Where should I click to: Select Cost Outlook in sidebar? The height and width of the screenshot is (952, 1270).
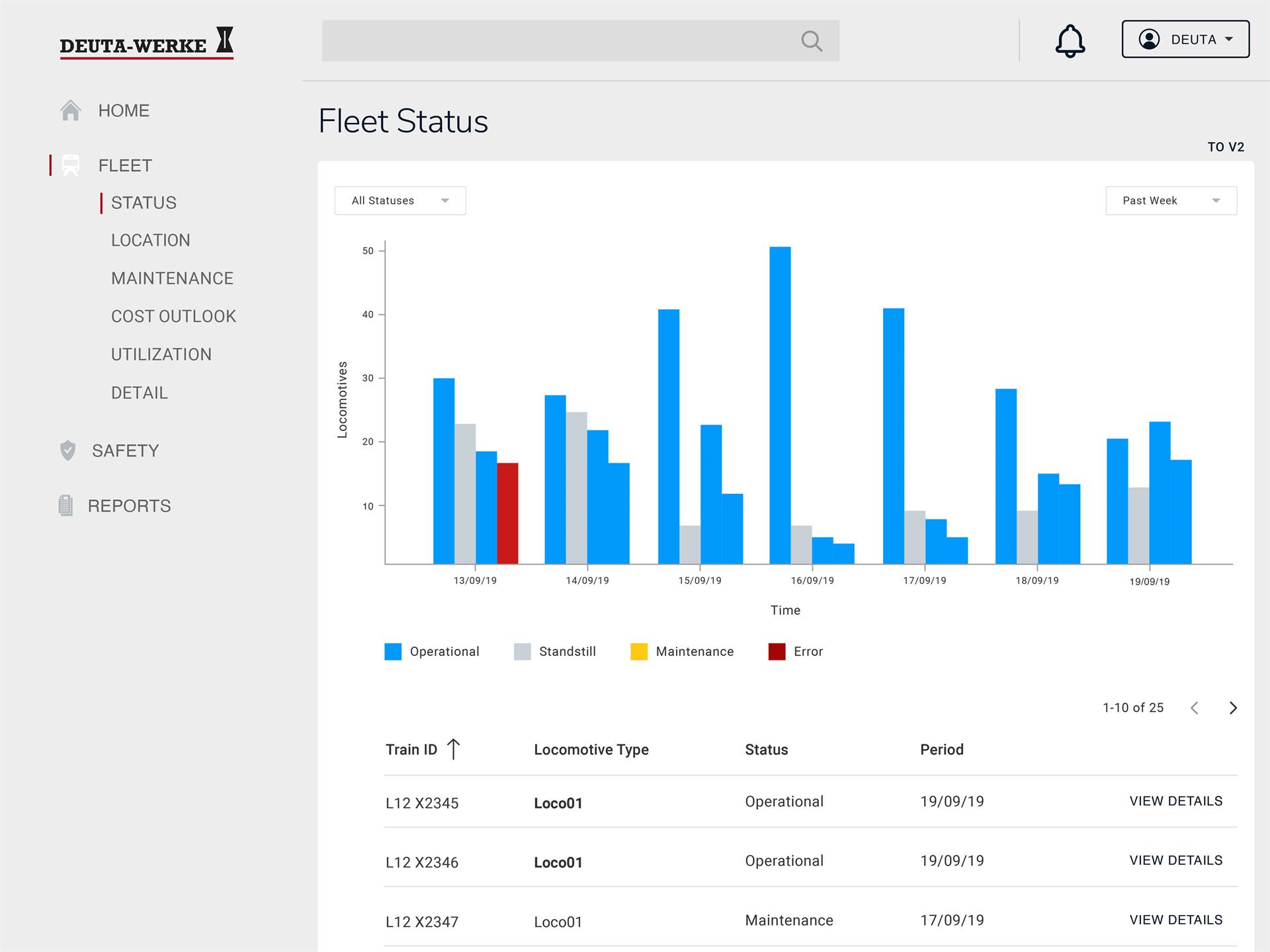[x=173, y=316]
